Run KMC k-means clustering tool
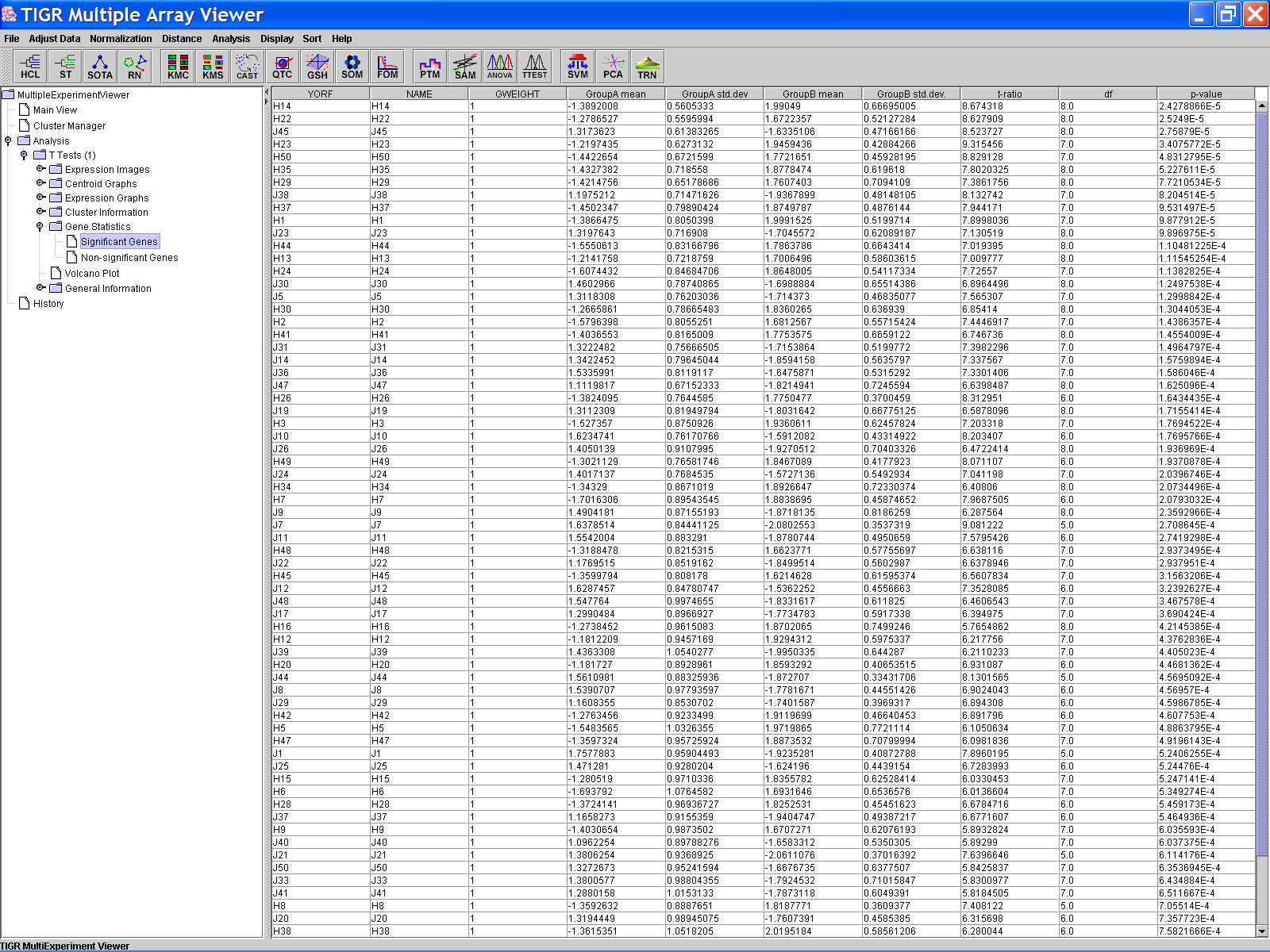The image size is (1270, 952). pyautogui.click(x=178, y=67)
